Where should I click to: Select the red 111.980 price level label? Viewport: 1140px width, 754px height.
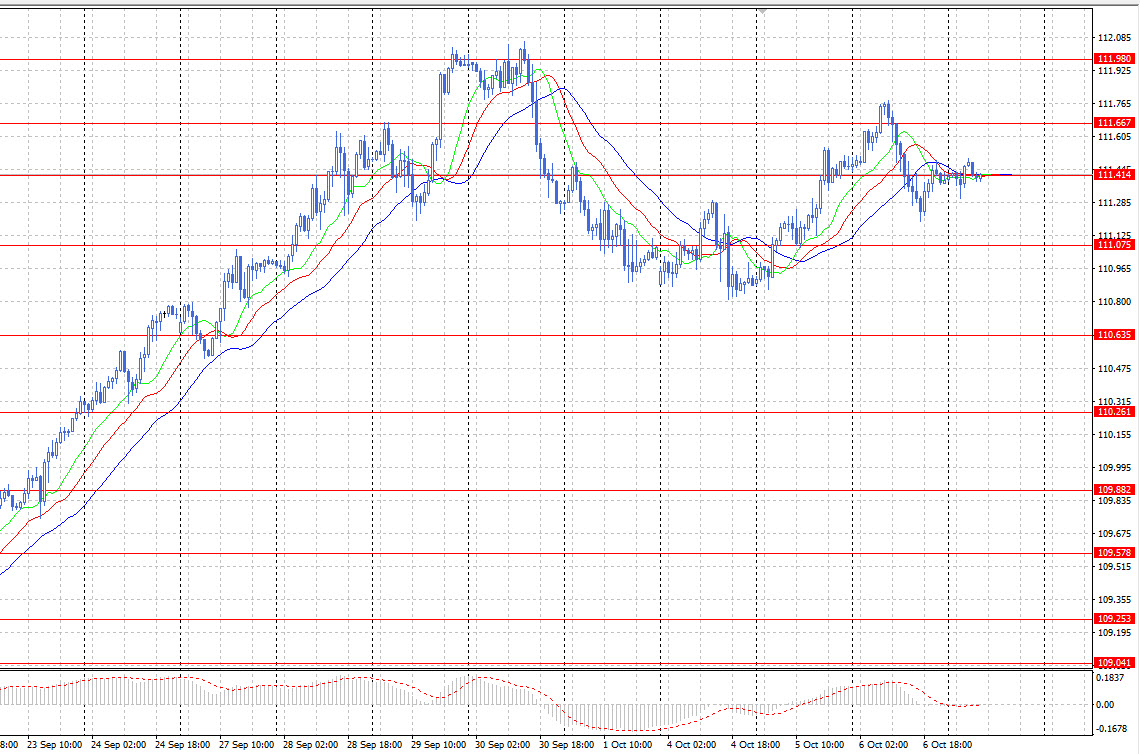[x=1114, y=59]
